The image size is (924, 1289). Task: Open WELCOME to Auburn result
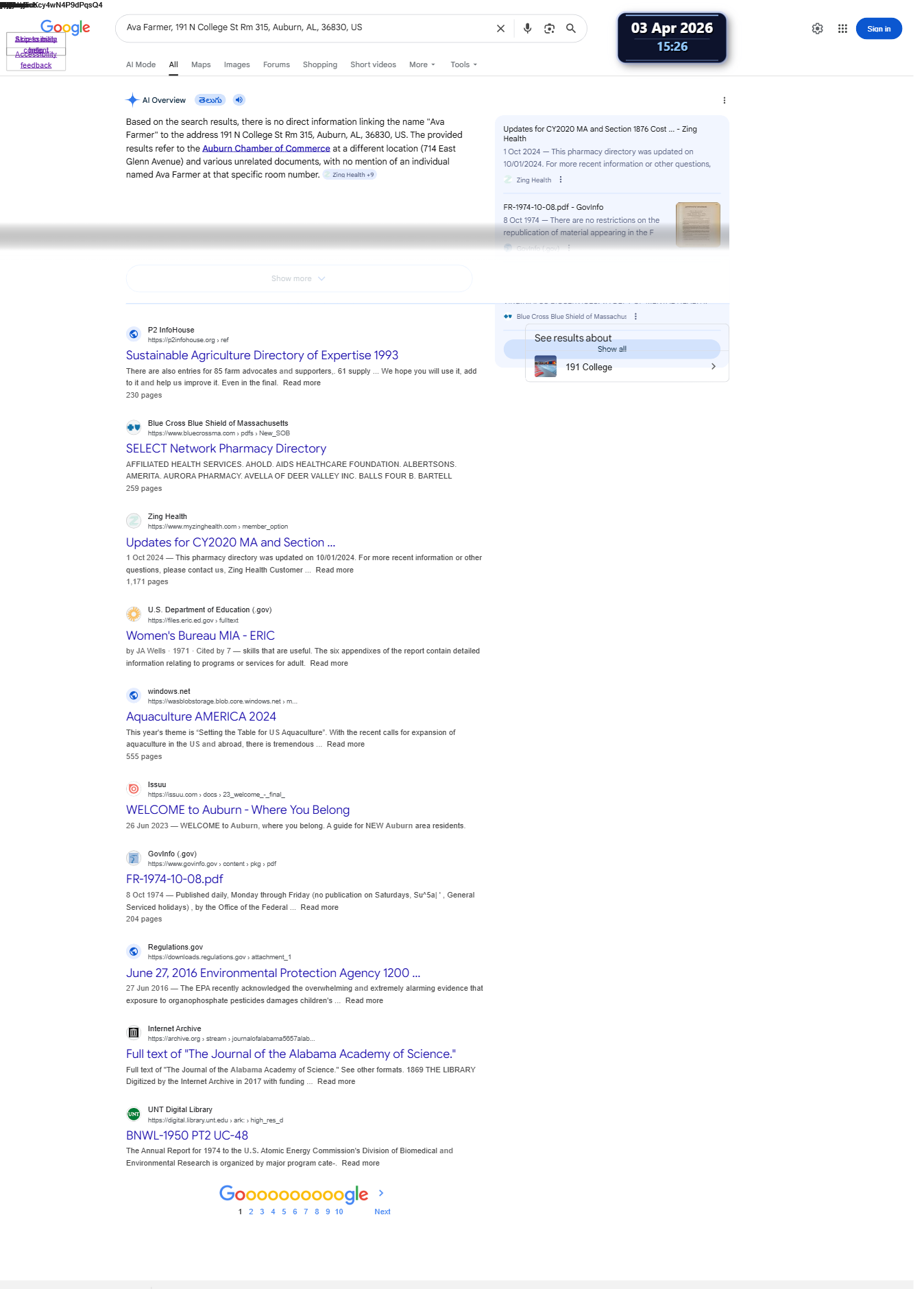[238, 810]
